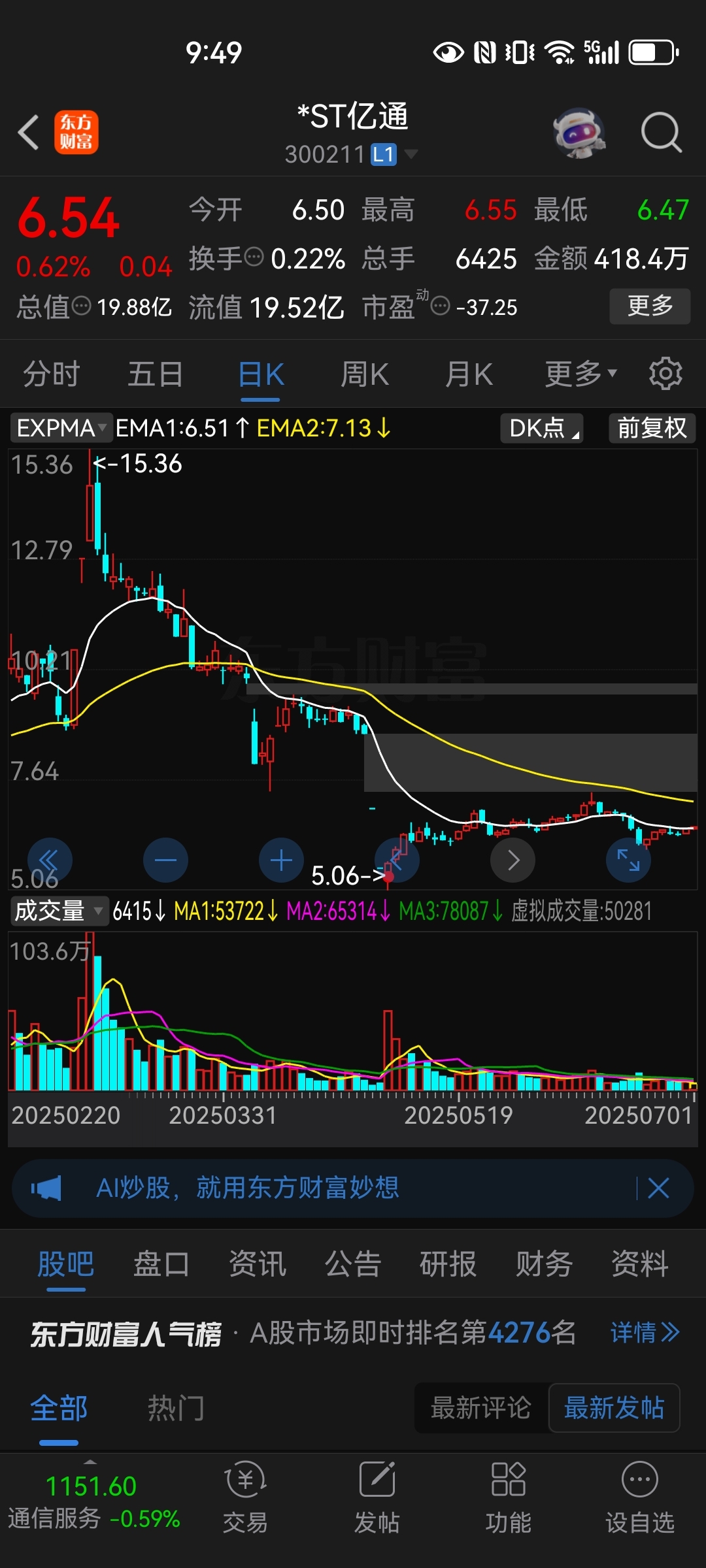Tap the search magnifier icon

(661, 133)
